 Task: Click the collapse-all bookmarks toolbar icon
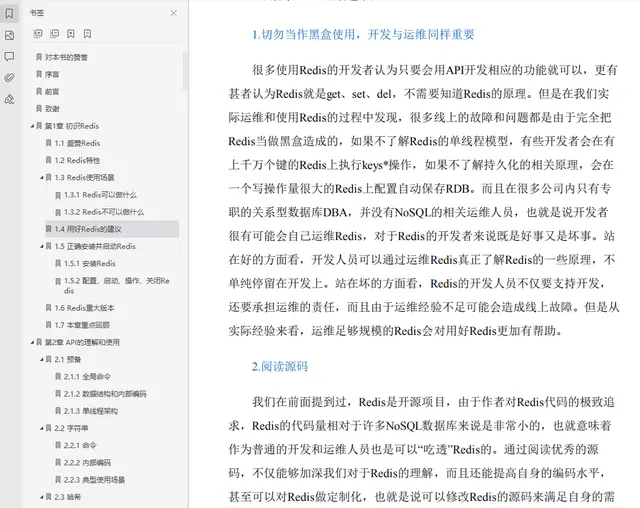click(54, 33)
